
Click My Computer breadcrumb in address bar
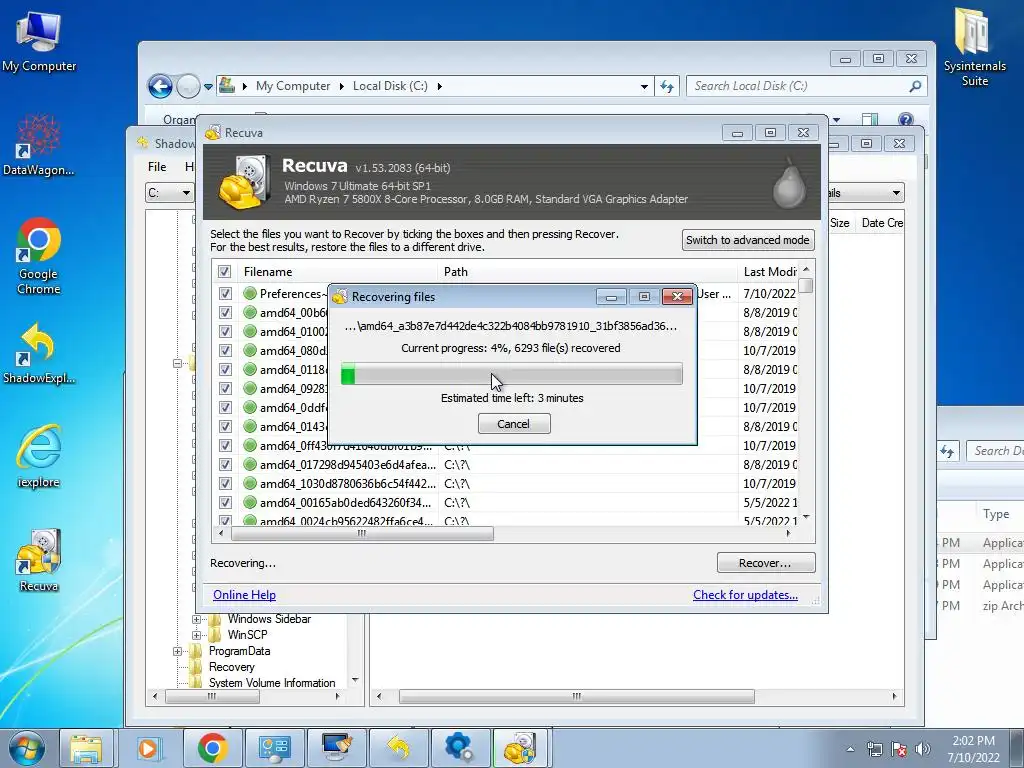[293, 86]
